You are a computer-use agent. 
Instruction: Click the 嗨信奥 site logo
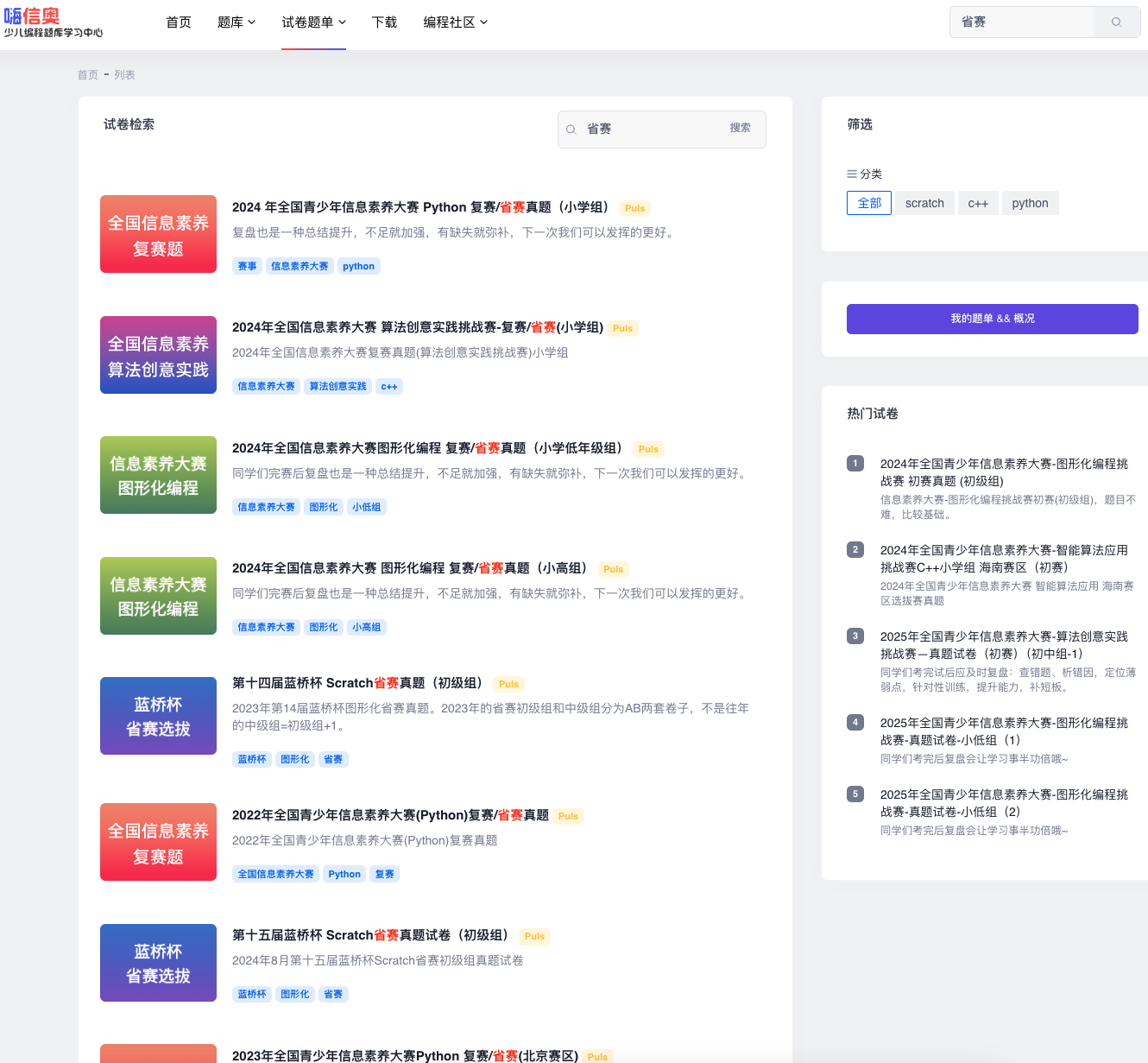coord(54,22)
